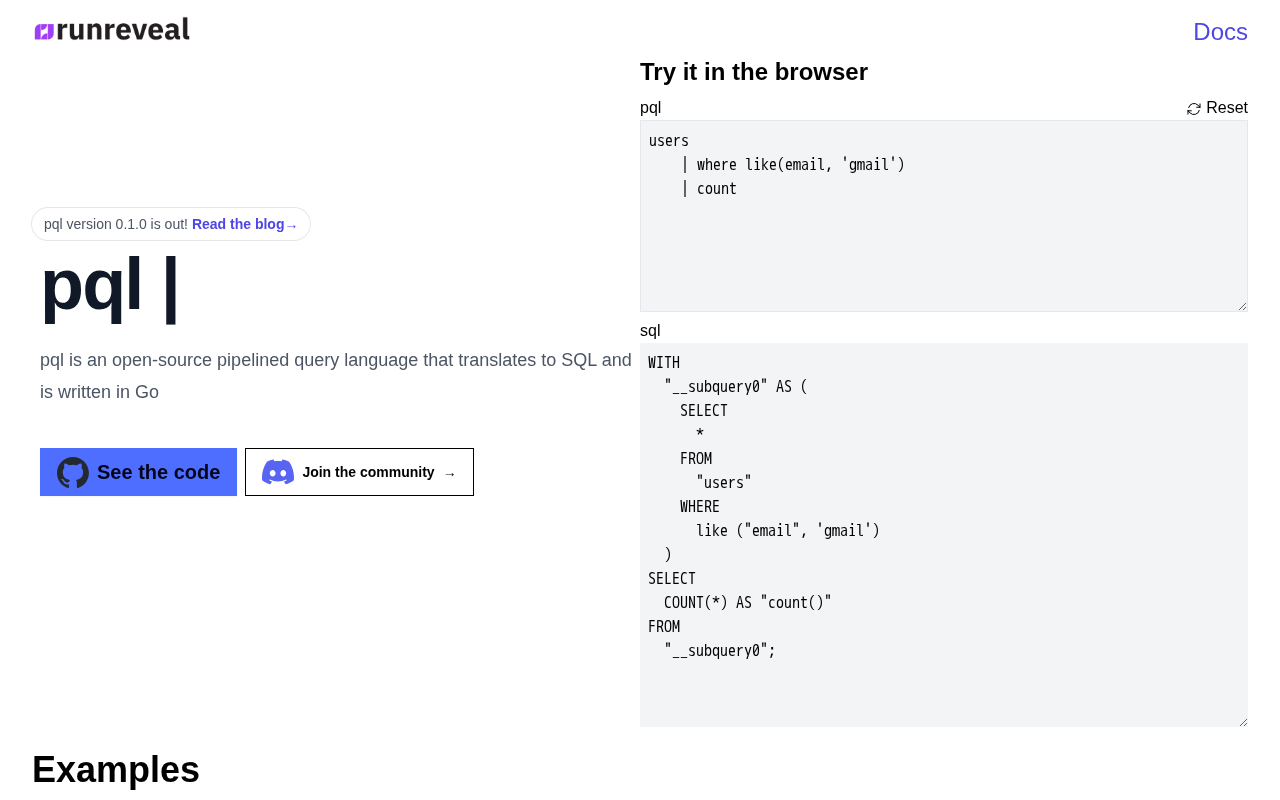Click the Discord logo icon
This screenshot has height=800, width=1280.
point(278,472)
